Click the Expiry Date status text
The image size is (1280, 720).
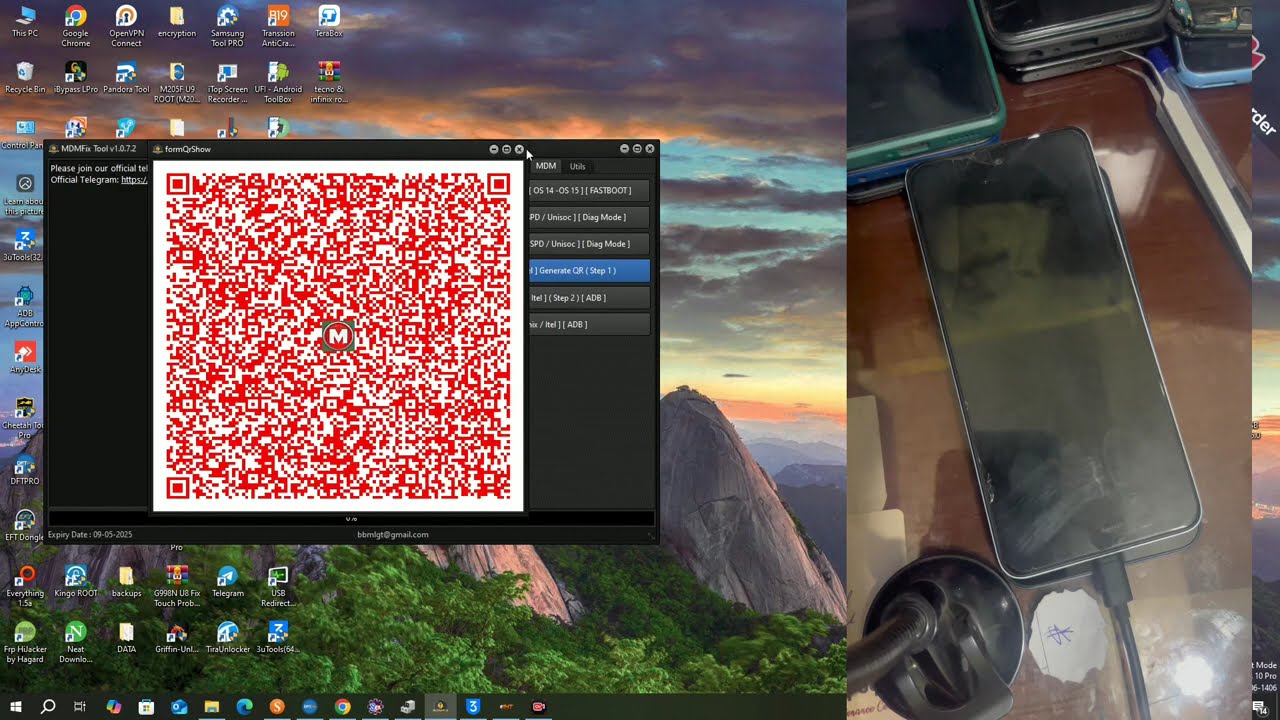pos(90,534)
